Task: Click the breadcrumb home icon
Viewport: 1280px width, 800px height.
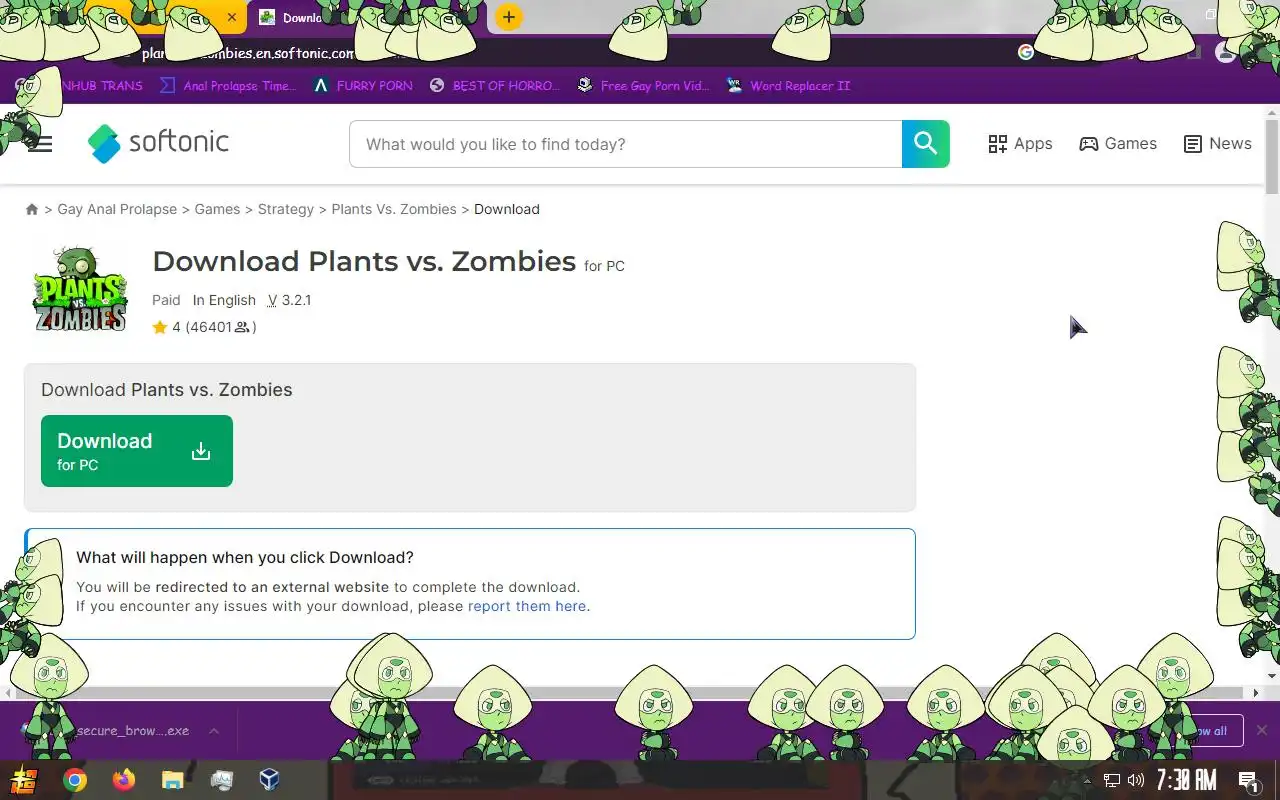Action: click(x=32, y=209)
